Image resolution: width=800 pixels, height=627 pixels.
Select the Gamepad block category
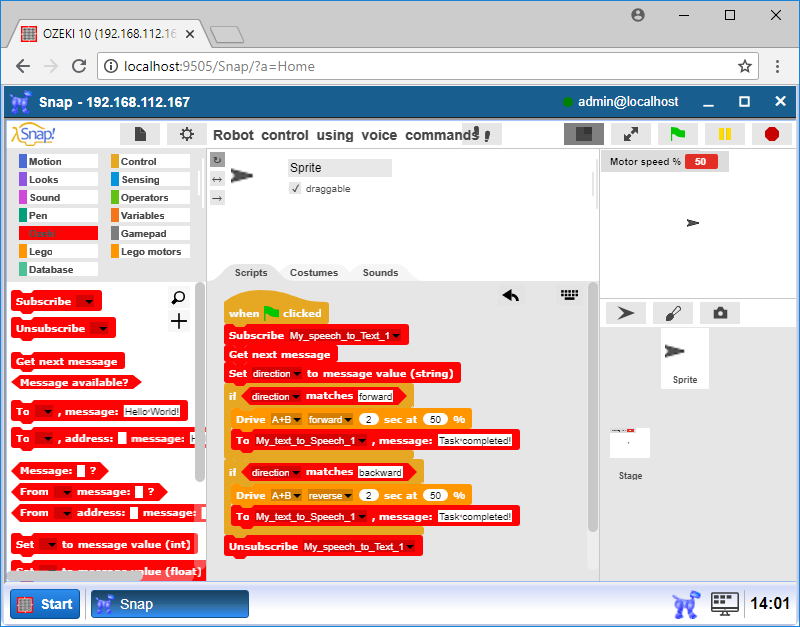[x=151, y=233]
